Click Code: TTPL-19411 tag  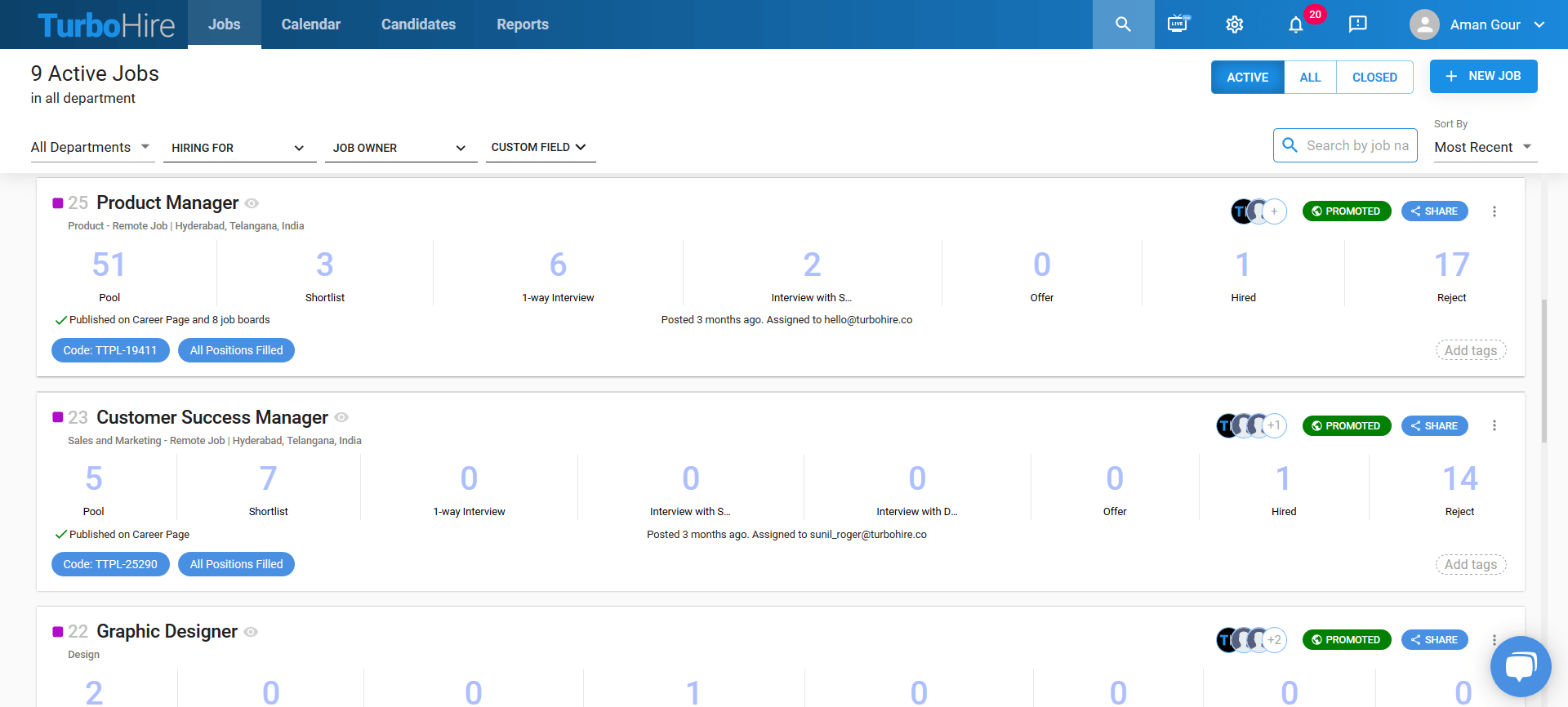point(110,350)
